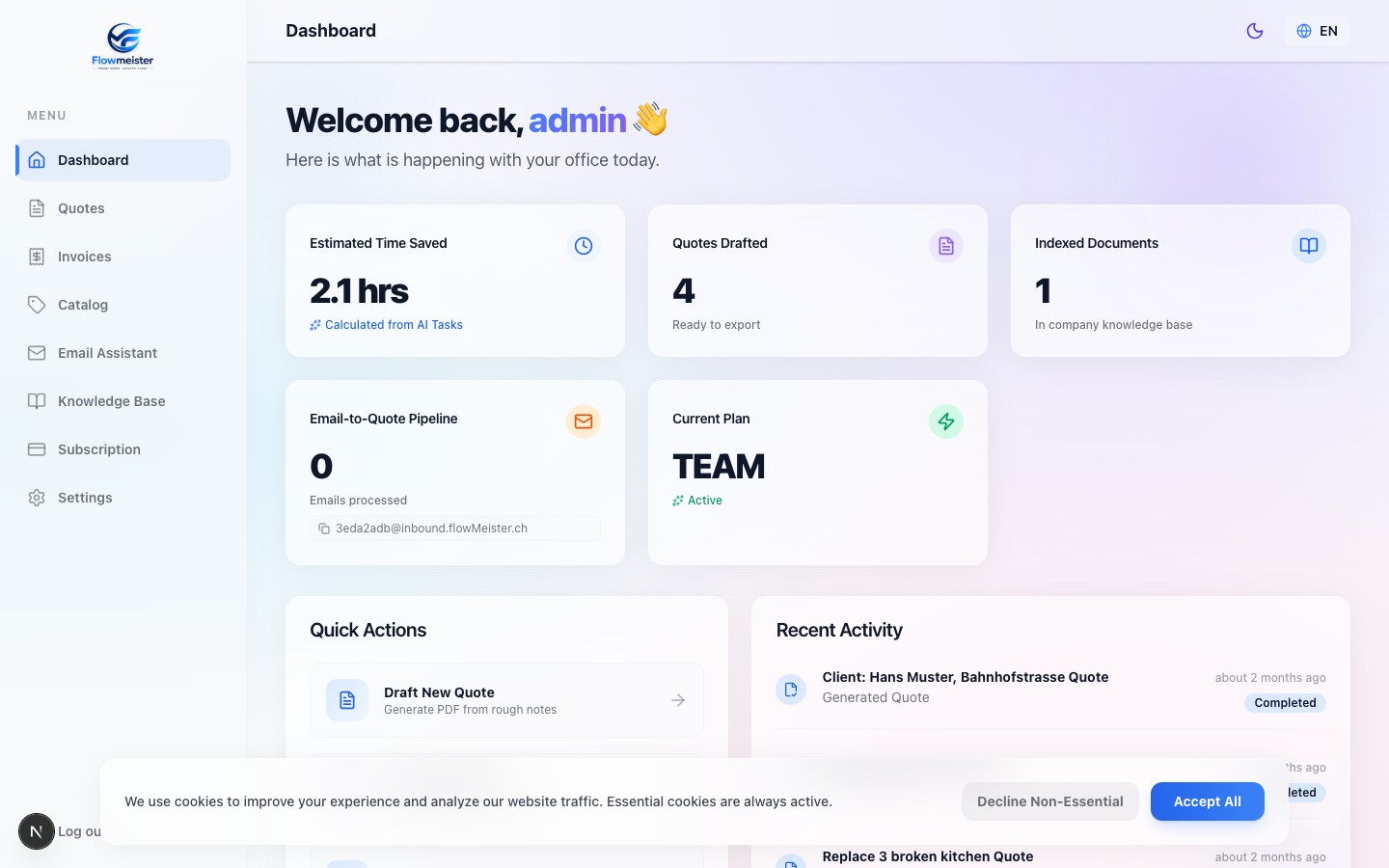Click the envelope icon on Email-to-Quote Pipeline

(584, 421)
